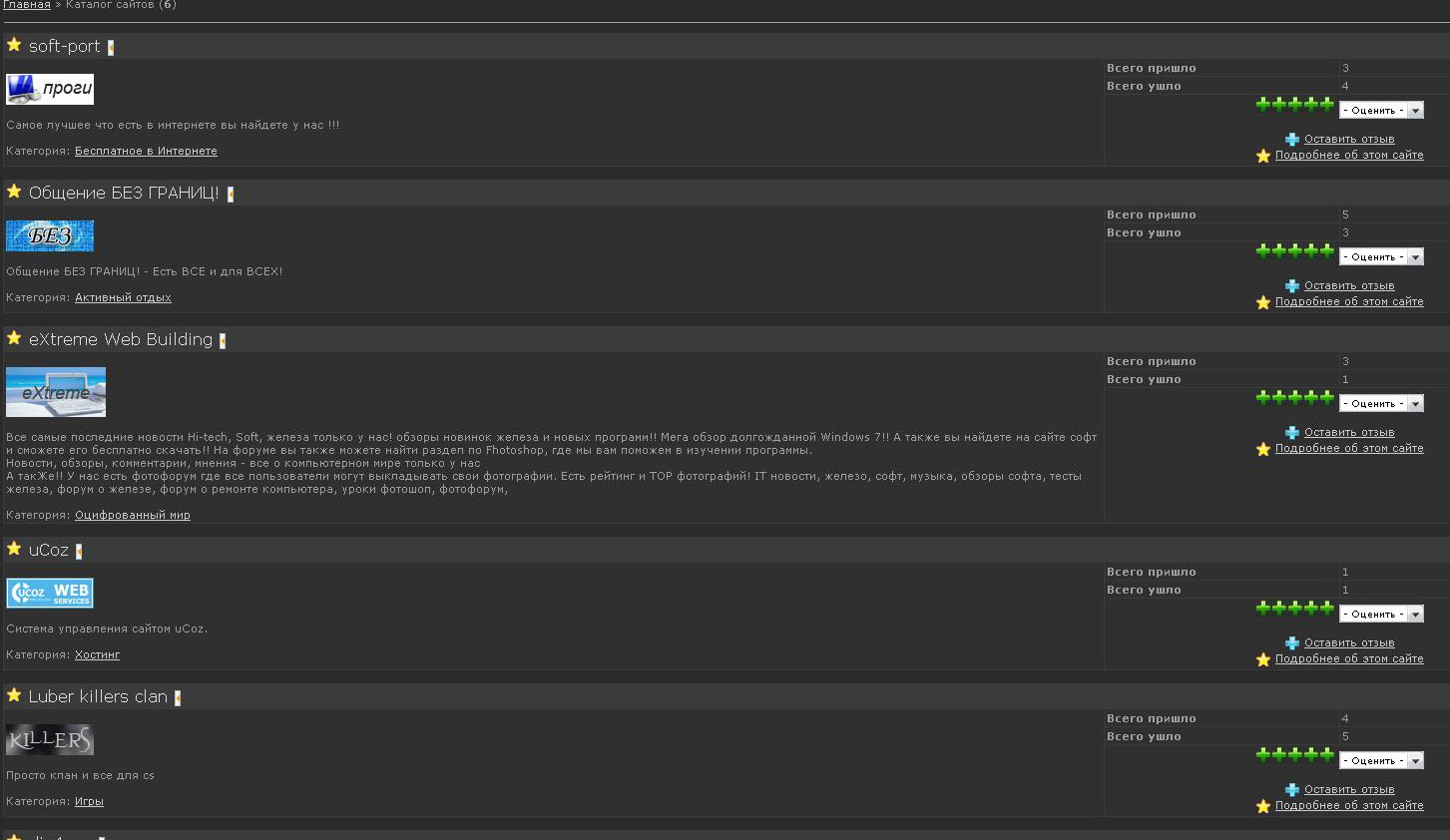
Task: Open the Оцифрованный мир category link
Action: click(x=133, y=516)
